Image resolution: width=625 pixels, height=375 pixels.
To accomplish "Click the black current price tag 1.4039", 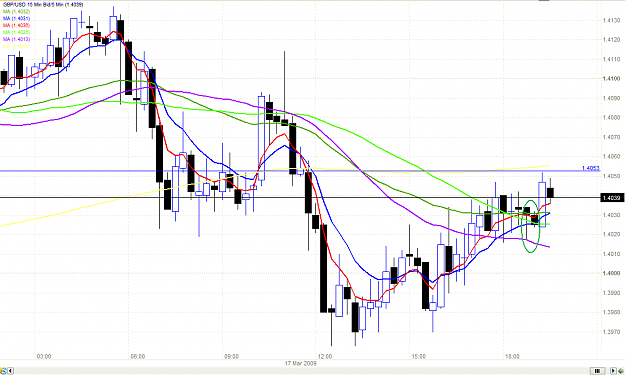I will point(611,198).
